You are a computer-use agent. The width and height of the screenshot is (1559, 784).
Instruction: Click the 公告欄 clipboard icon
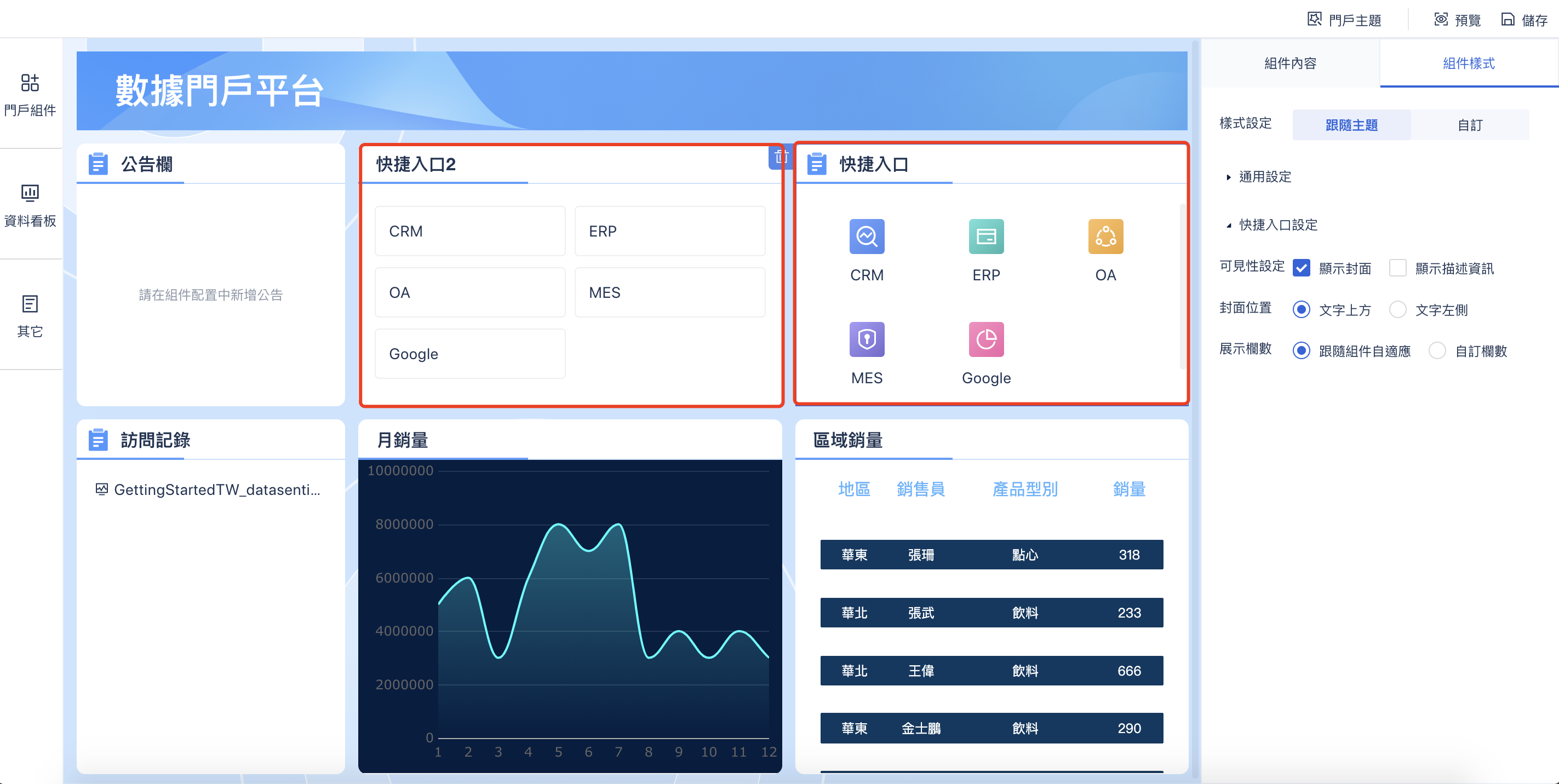98,164
